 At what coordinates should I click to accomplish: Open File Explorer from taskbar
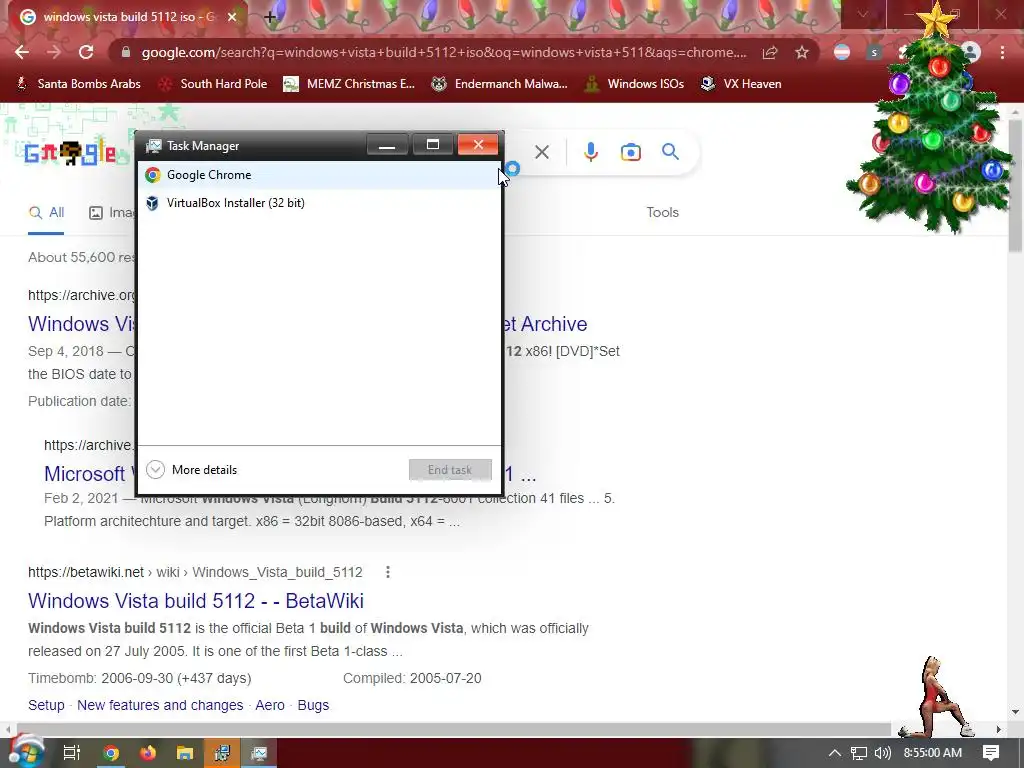[185, 753]
